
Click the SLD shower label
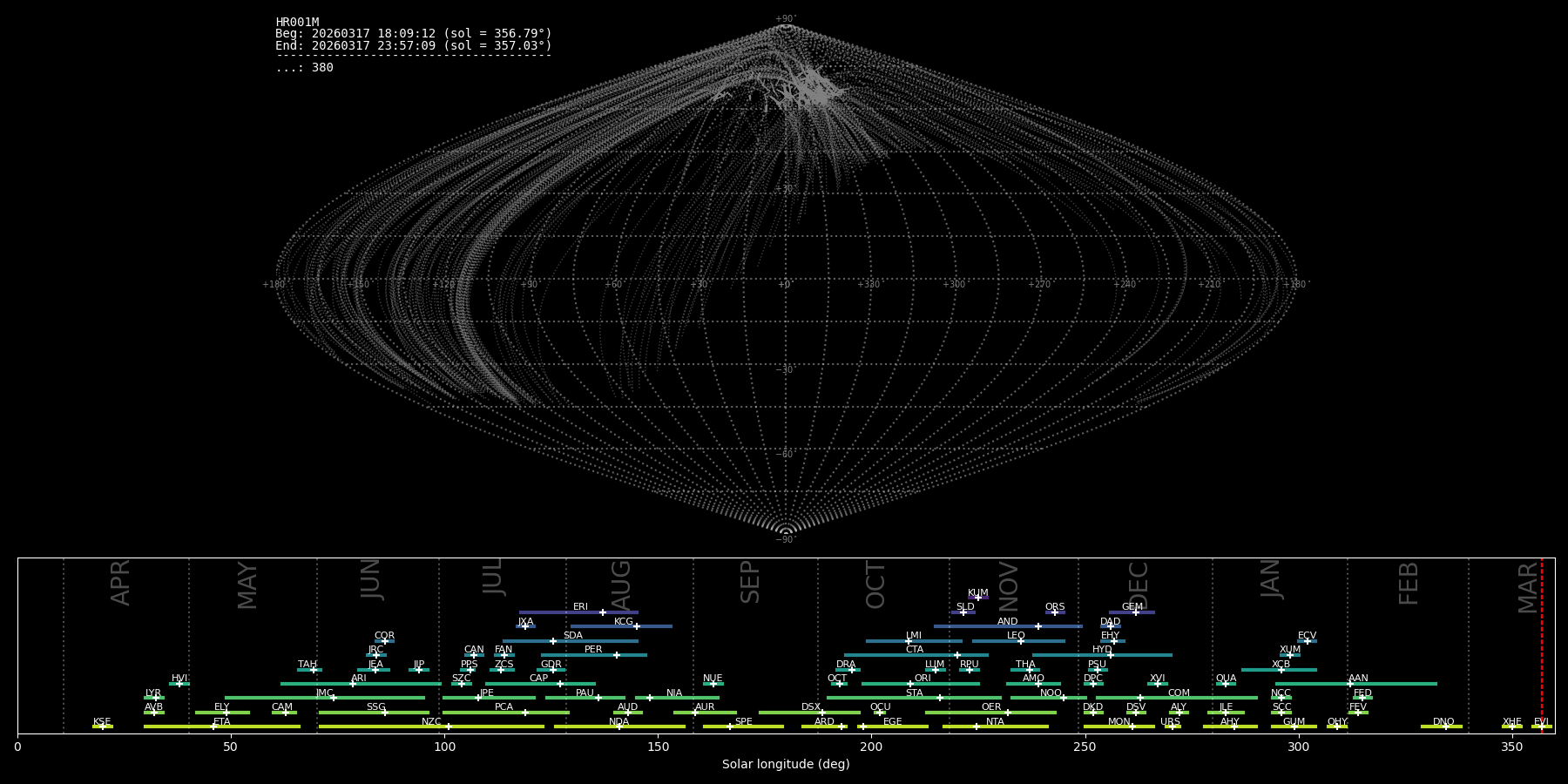click(965, 607)
